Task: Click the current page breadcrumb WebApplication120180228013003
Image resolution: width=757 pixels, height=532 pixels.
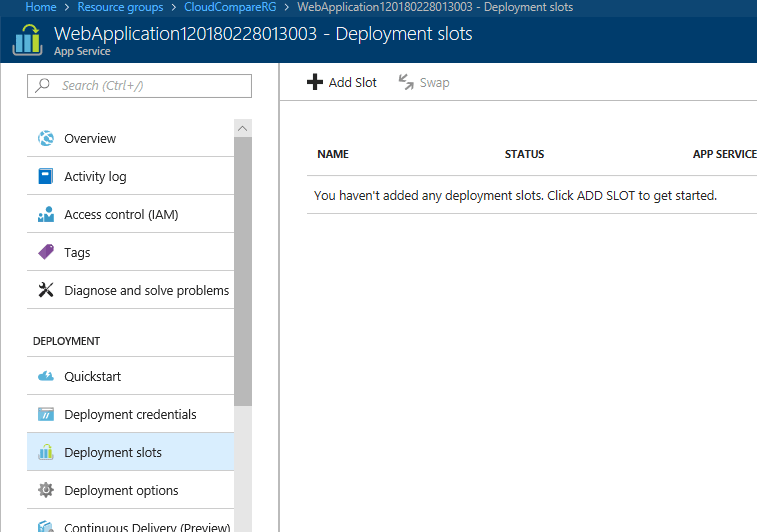Action: (x=435, y=7)
